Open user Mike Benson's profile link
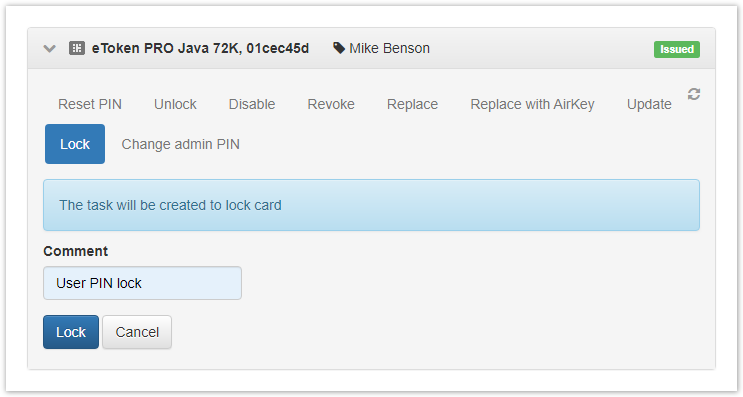 click(x=389, y=48)
